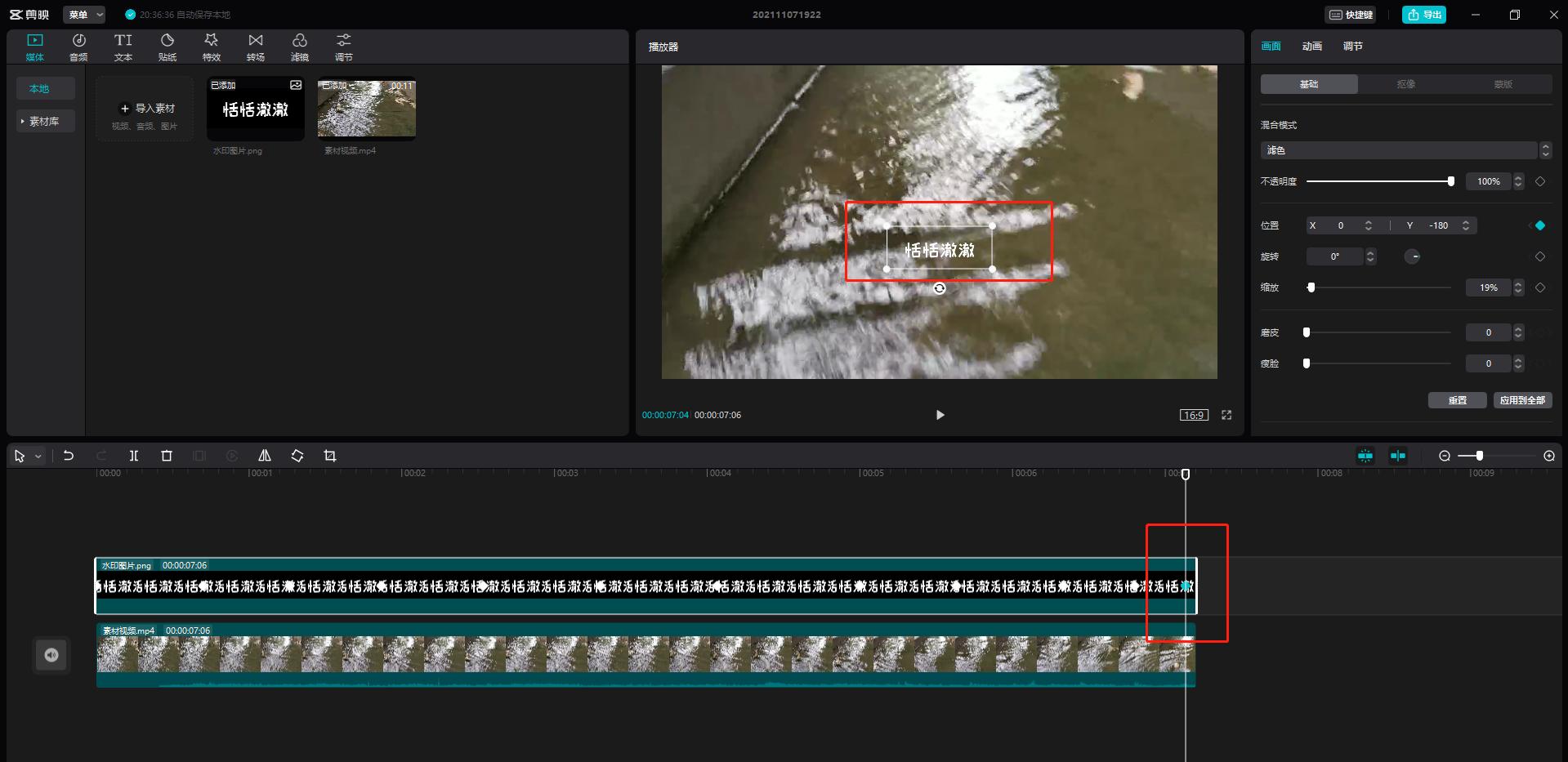The height and width of the screenshot is (762, 1568).
Task: Switch to the 调节 panel tab on the right
Action: pos(1352,47)
